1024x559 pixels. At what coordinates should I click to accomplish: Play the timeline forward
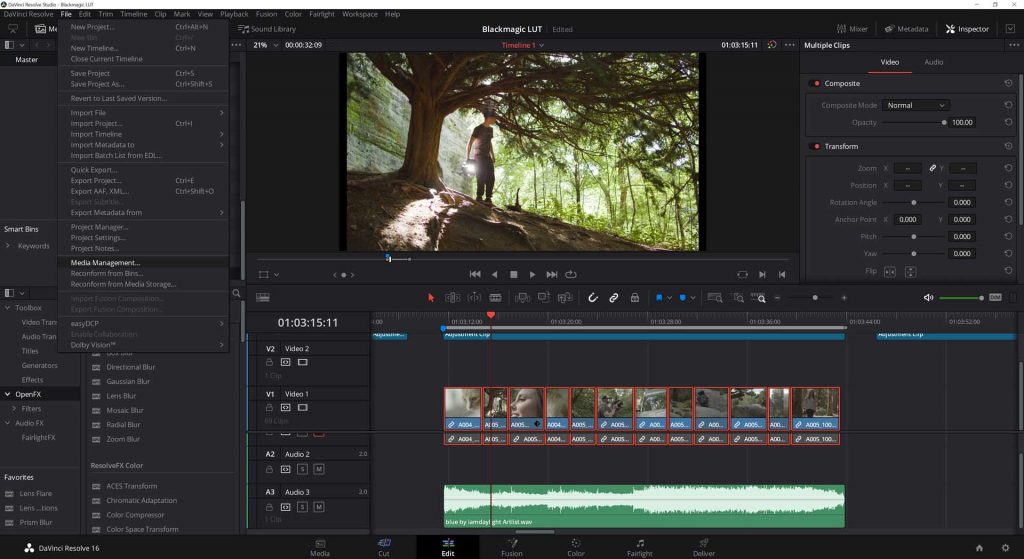[x=532, y=274]
